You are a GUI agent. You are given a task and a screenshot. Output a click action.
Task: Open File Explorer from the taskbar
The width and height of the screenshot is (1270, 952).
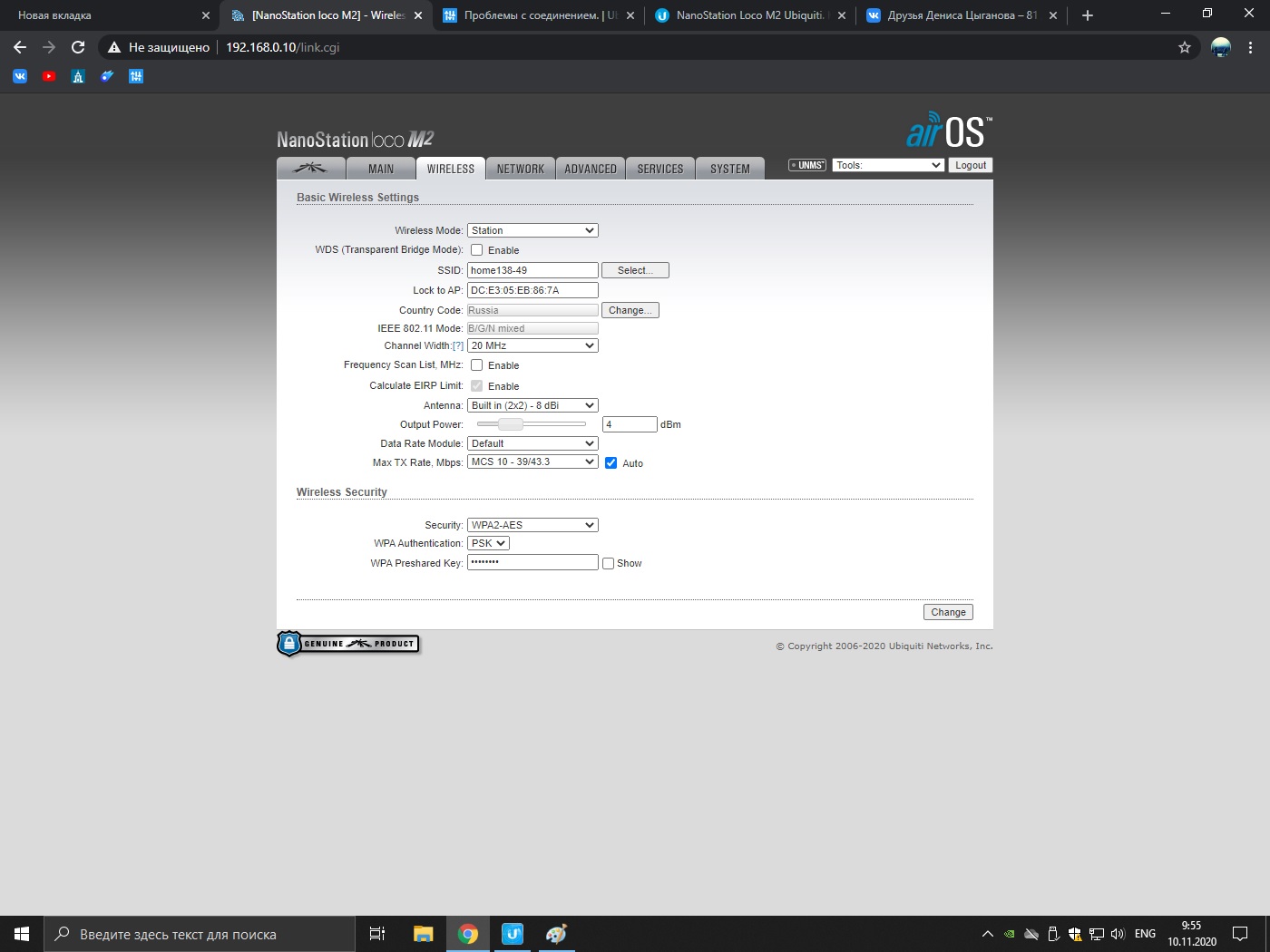(x=423, y=934)
